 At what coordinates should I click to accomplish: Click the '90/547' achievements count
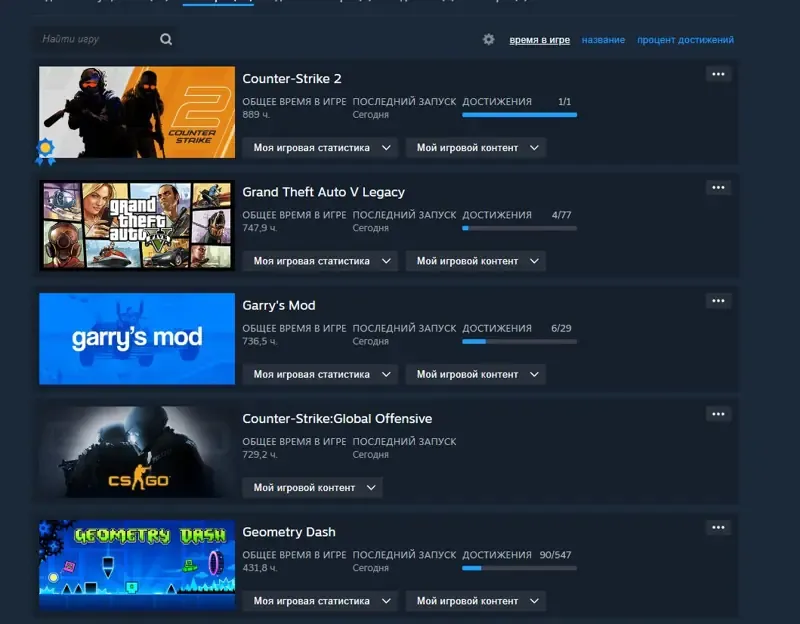(x=556, y=555)
